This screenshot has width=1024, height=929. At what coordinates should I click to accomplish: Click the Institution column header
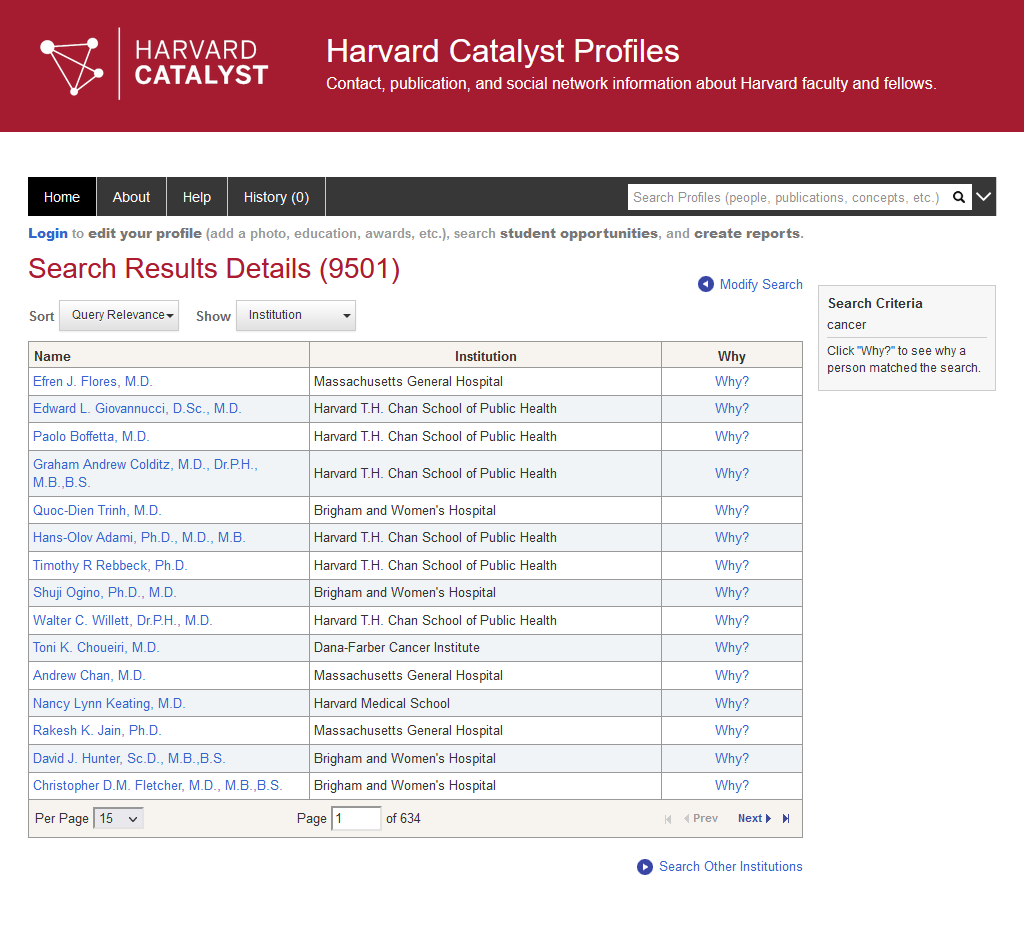click(486, 356)
